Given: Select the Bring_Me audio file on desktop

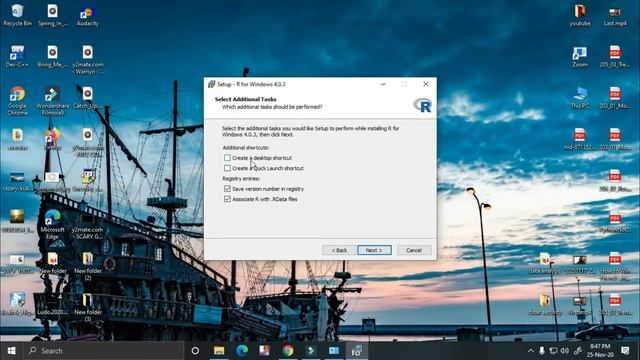Looking at the screenshot, I should pos(52,56).
